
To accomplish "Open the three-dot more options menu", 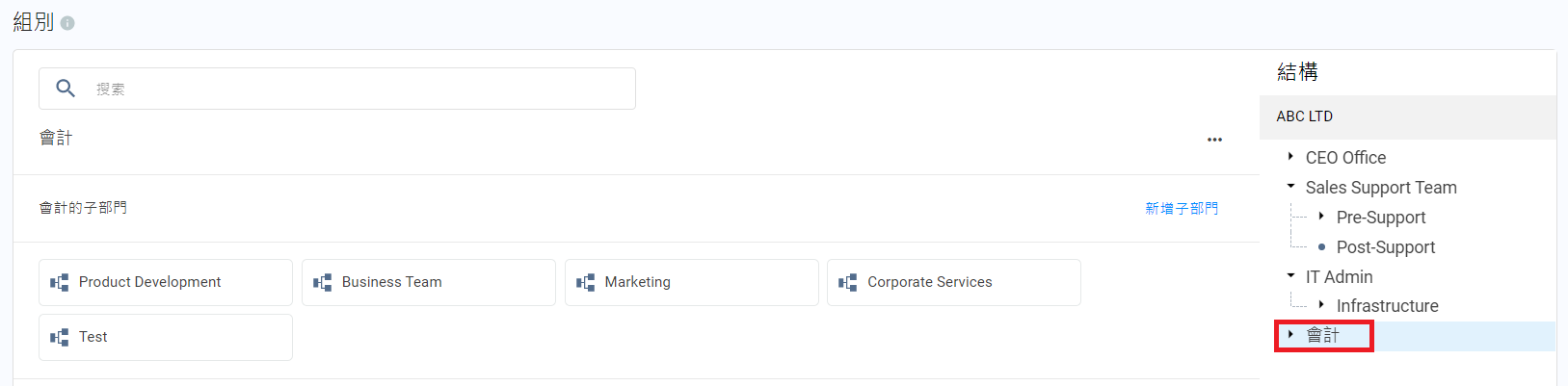I will (x=1214, y=140).
